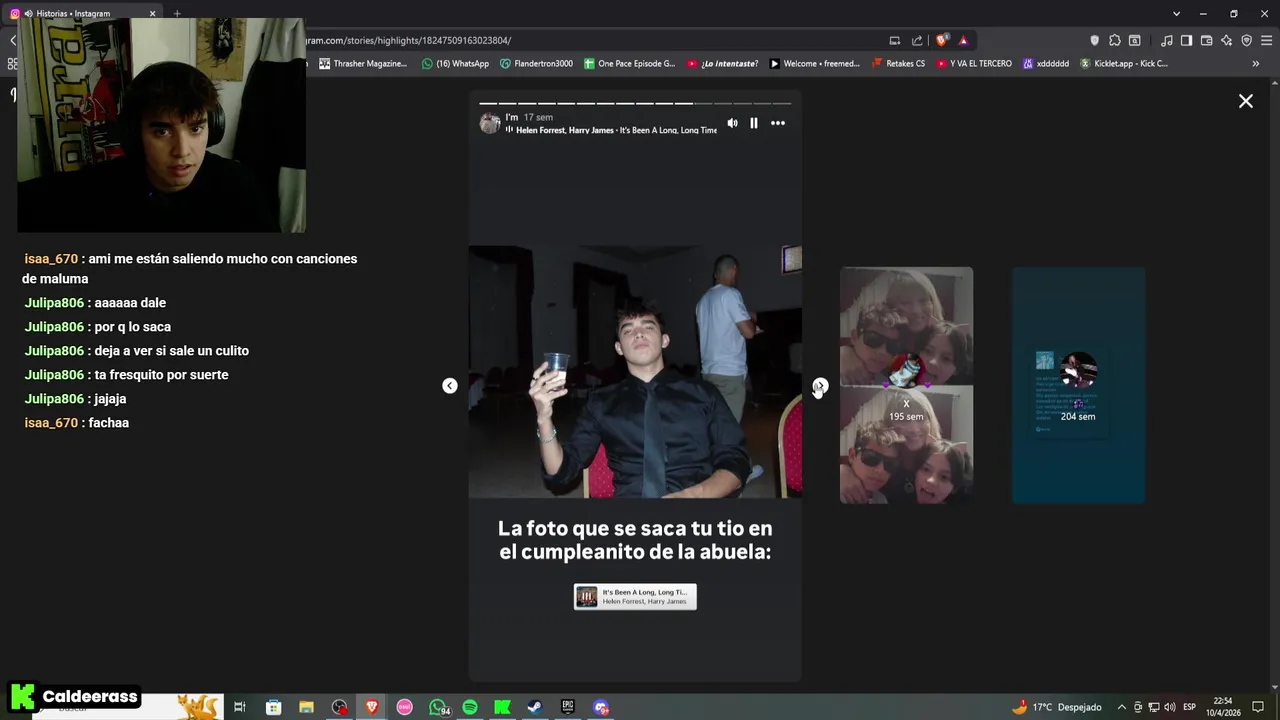Viewport: 1280px width, 720px height.
Task: Launch Microsoft Store from taskbar
Action: tap(273, 707)
